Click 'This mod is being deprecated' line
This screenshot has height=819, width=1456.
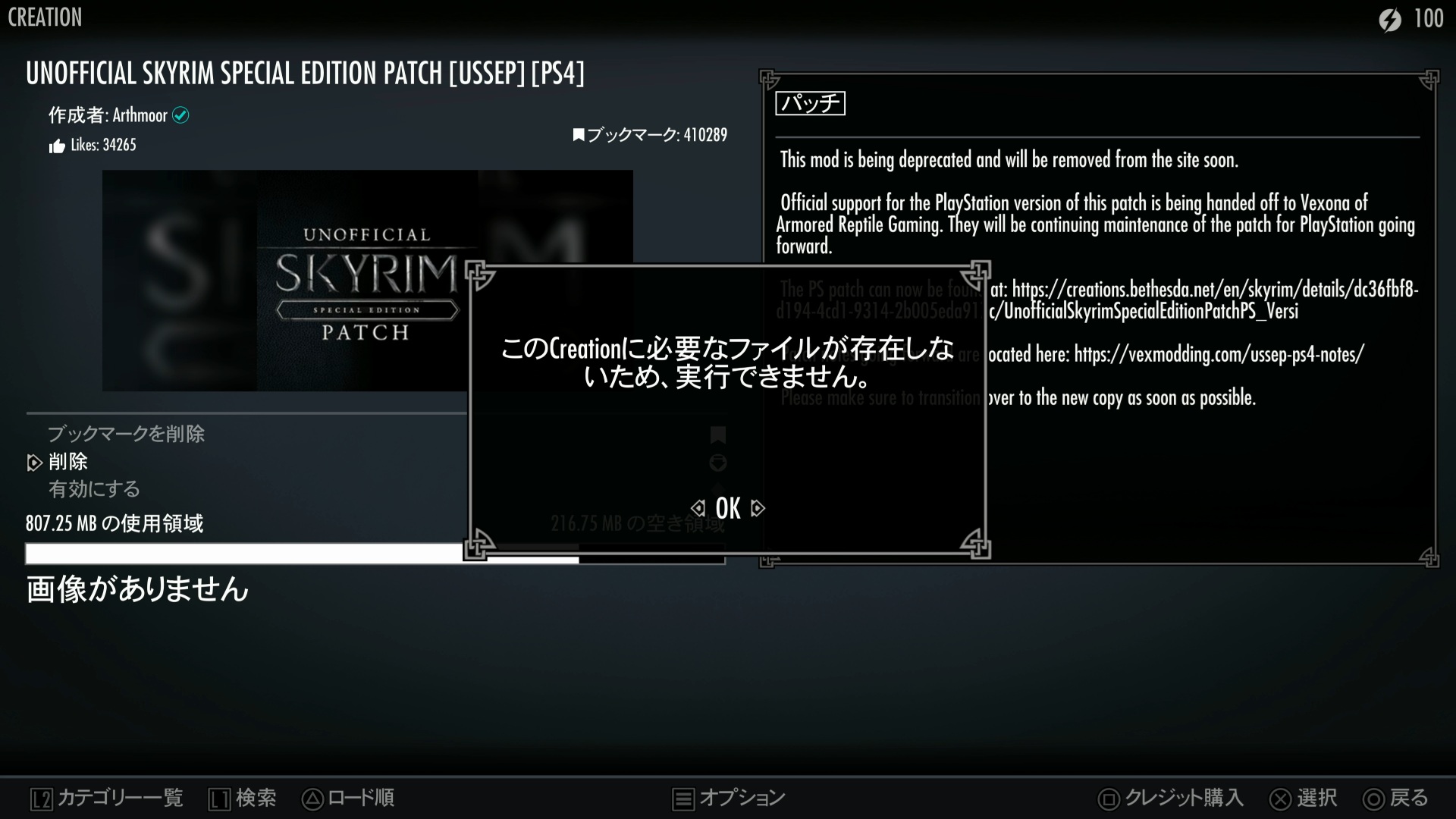point(1009,160)
